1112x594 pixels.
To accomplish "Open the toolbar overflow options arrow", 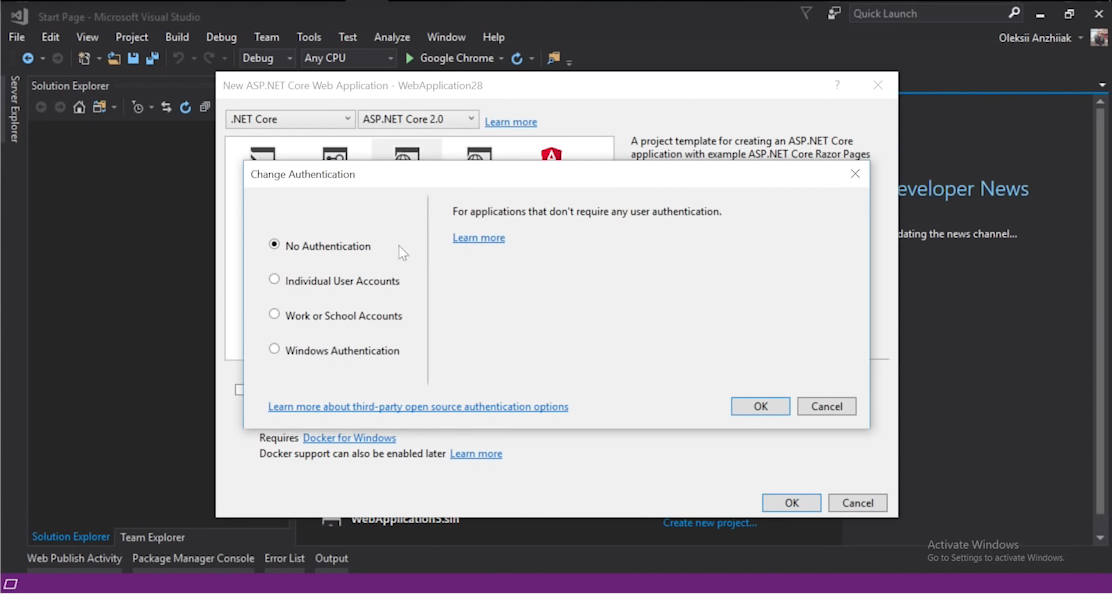I will tap(569, 61).
